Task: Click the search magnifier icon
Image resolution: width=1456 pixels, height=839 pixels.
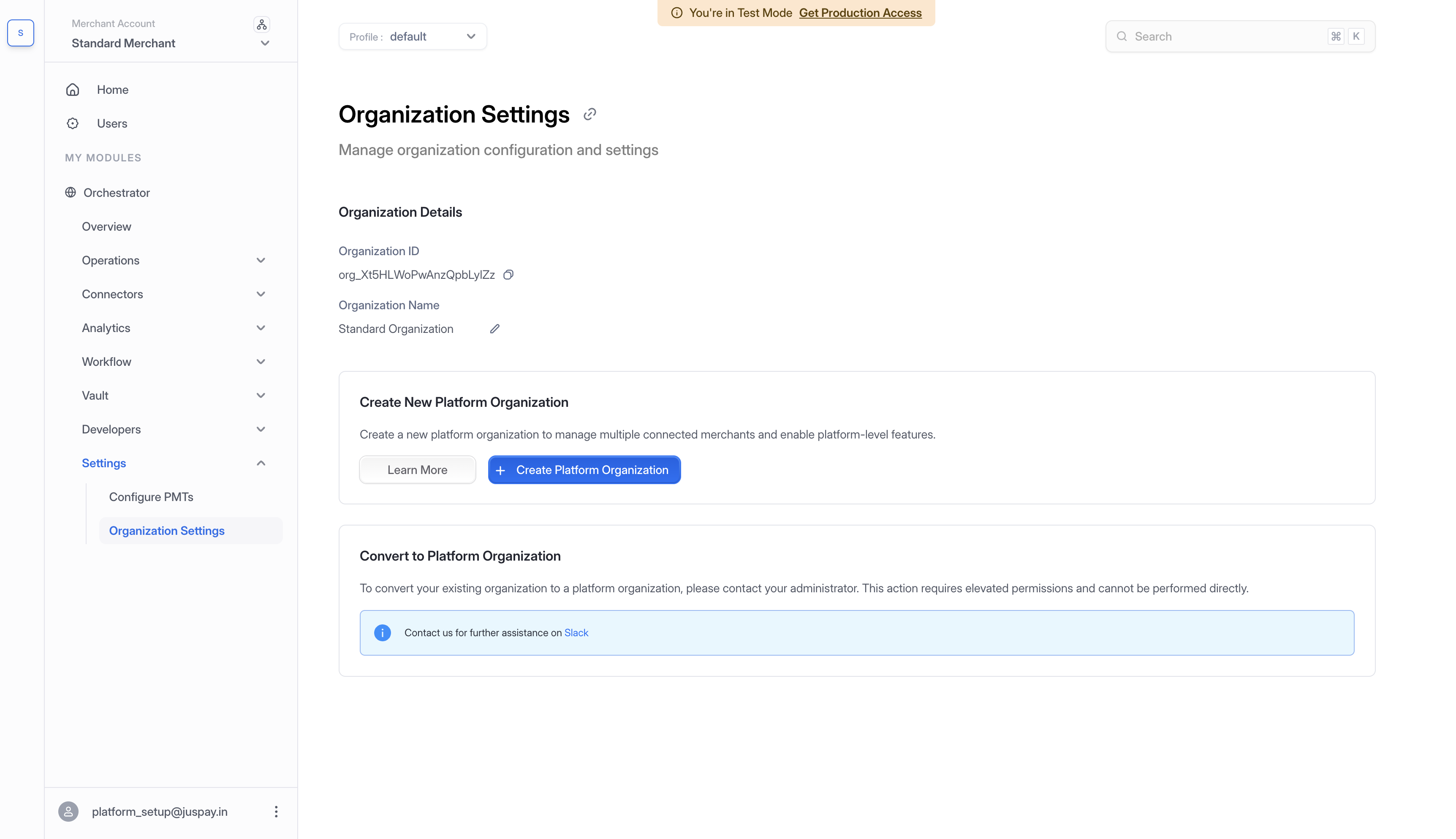Action: (1122, 36)
